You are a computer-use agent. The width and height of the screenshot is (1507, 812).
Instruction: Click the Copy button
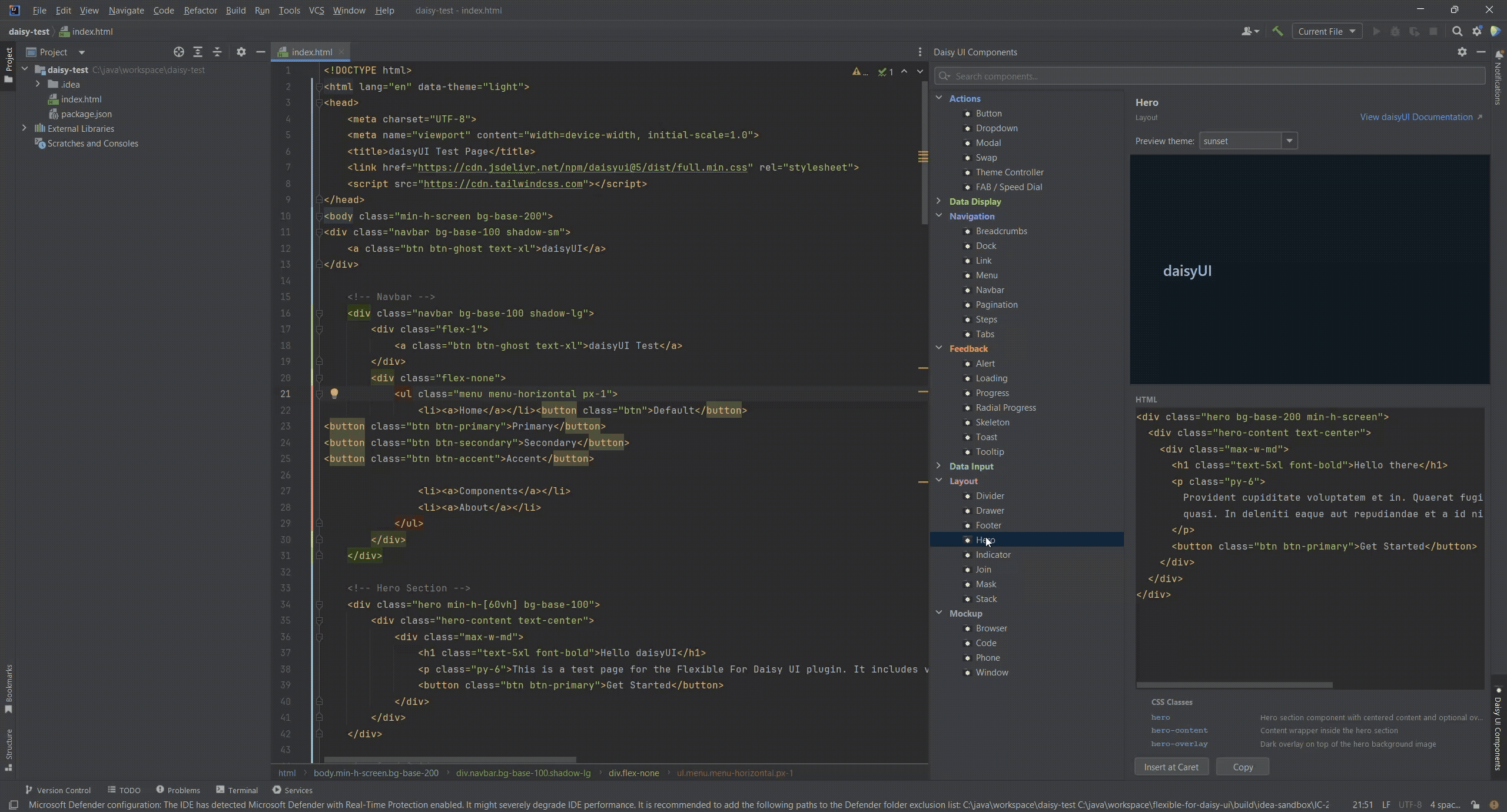point(1243,767)
